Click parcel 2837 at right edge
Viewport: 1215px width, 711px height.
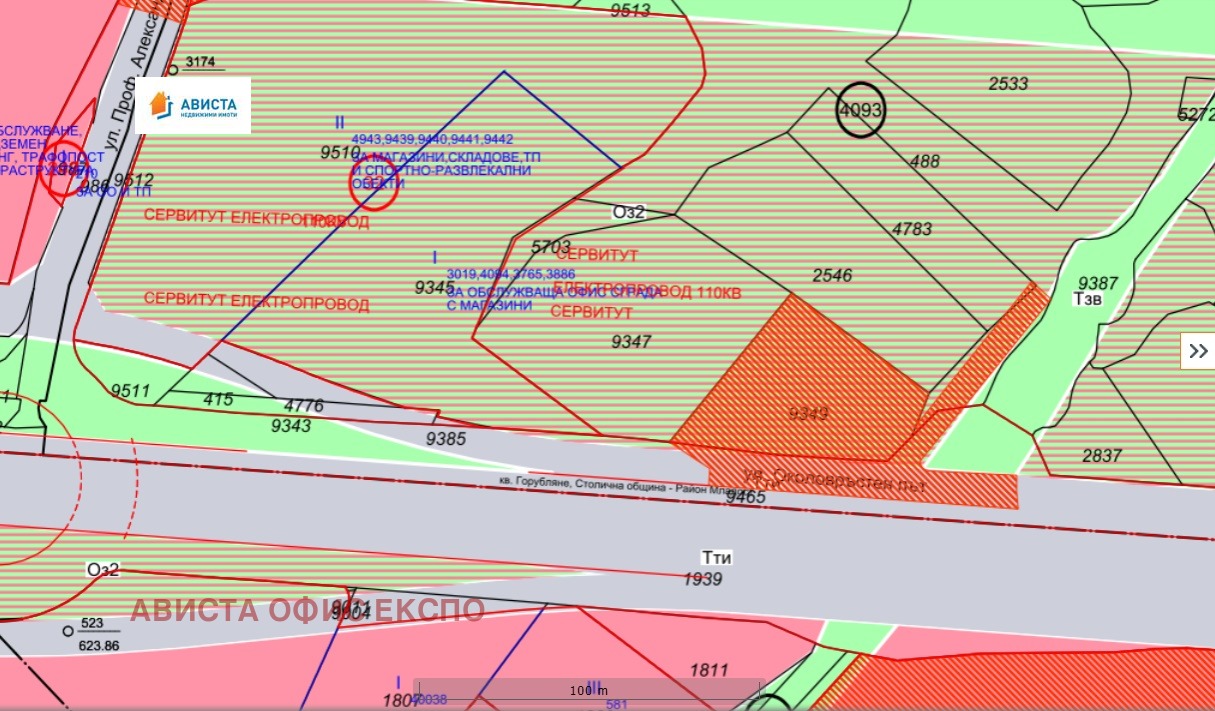1102,456
